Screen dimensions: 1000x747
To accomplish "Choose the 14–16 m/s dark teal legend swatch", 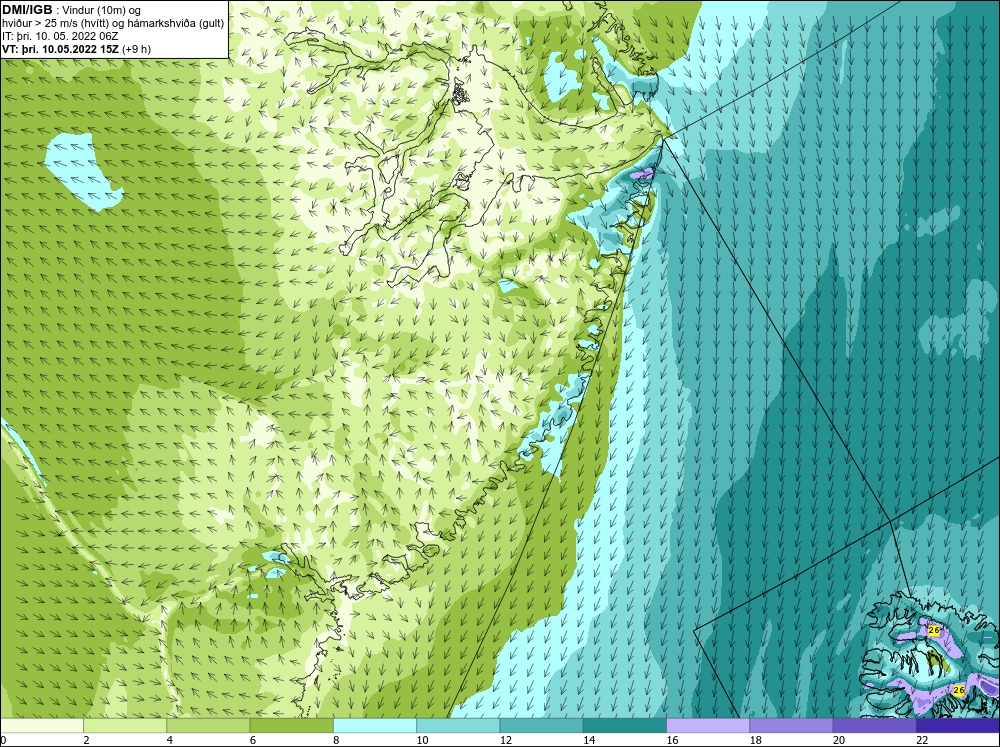I will (625, 726).
